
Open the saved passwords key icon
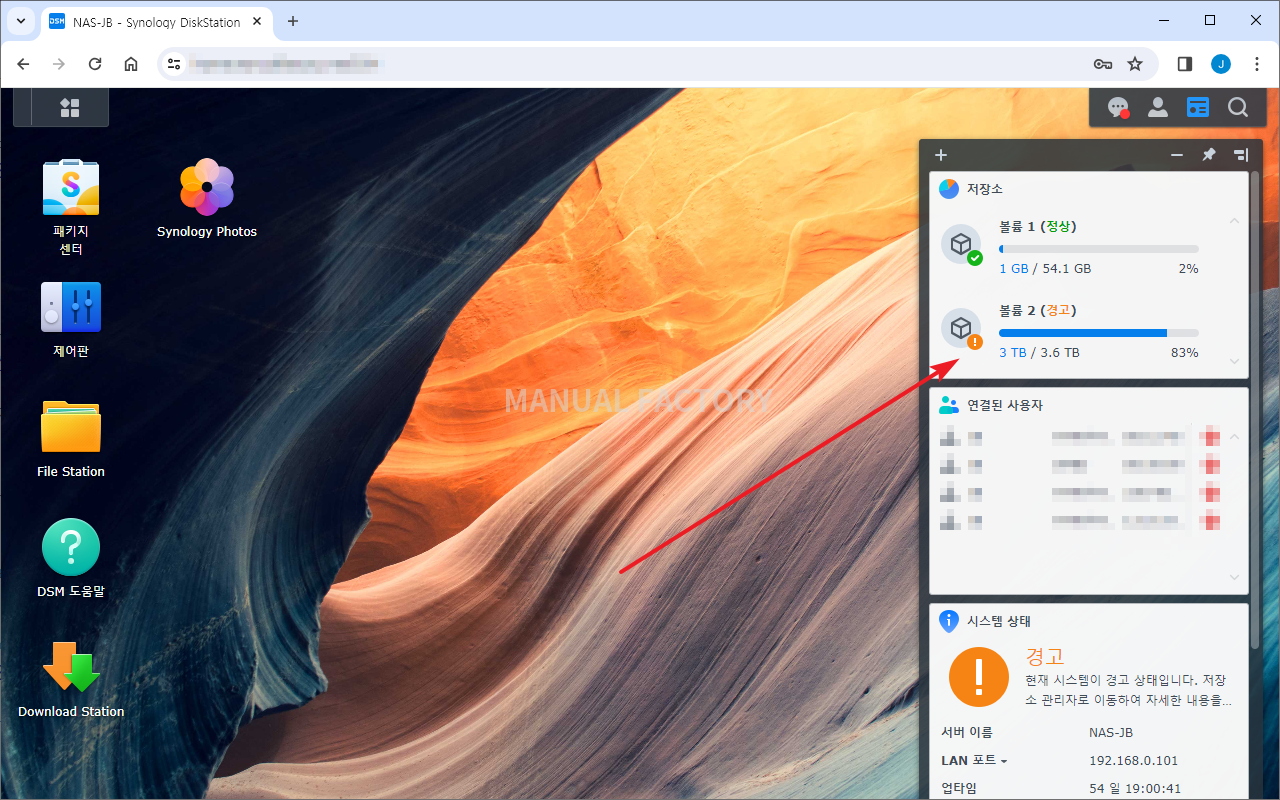1103,64
